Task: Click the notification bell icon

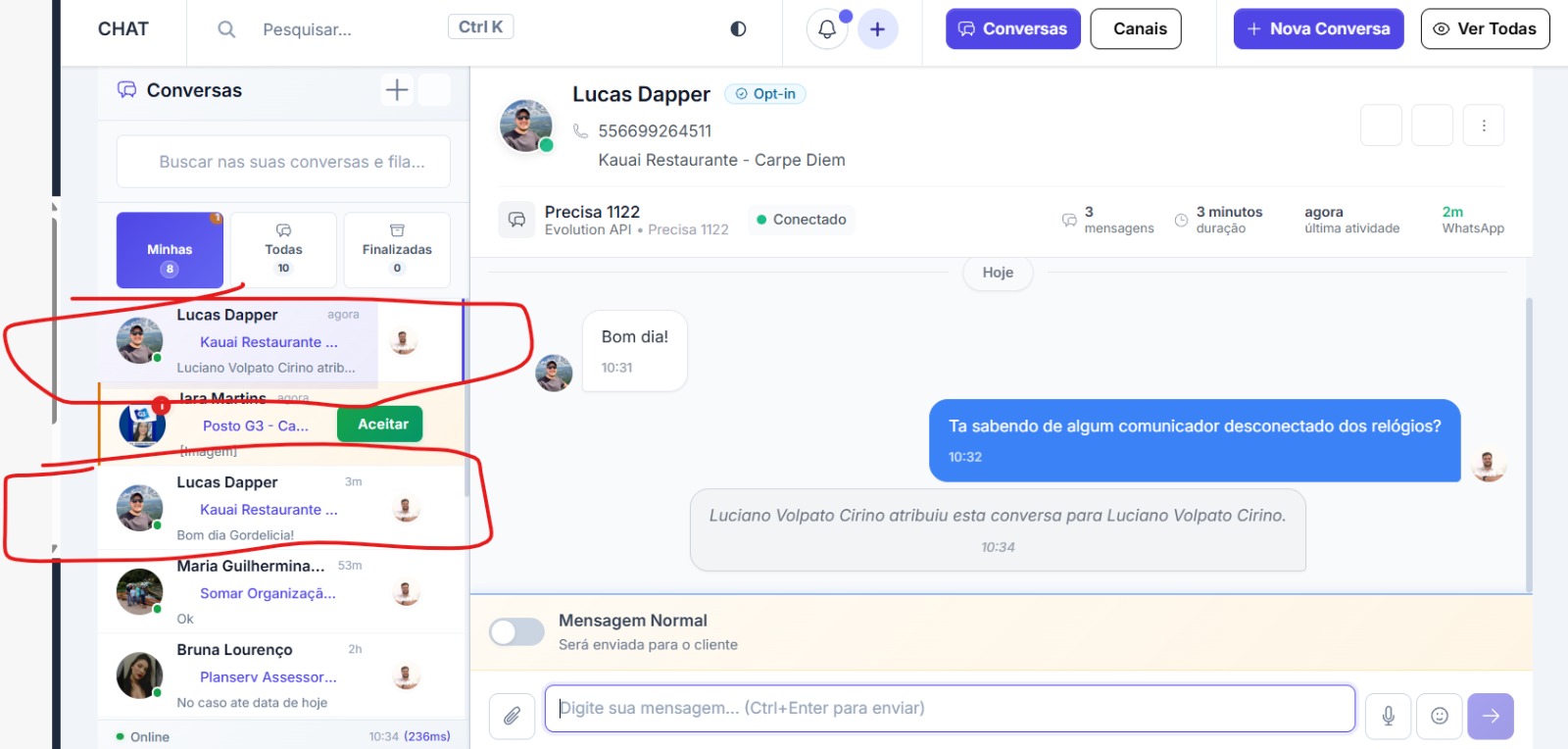Action: coord(827,29)
